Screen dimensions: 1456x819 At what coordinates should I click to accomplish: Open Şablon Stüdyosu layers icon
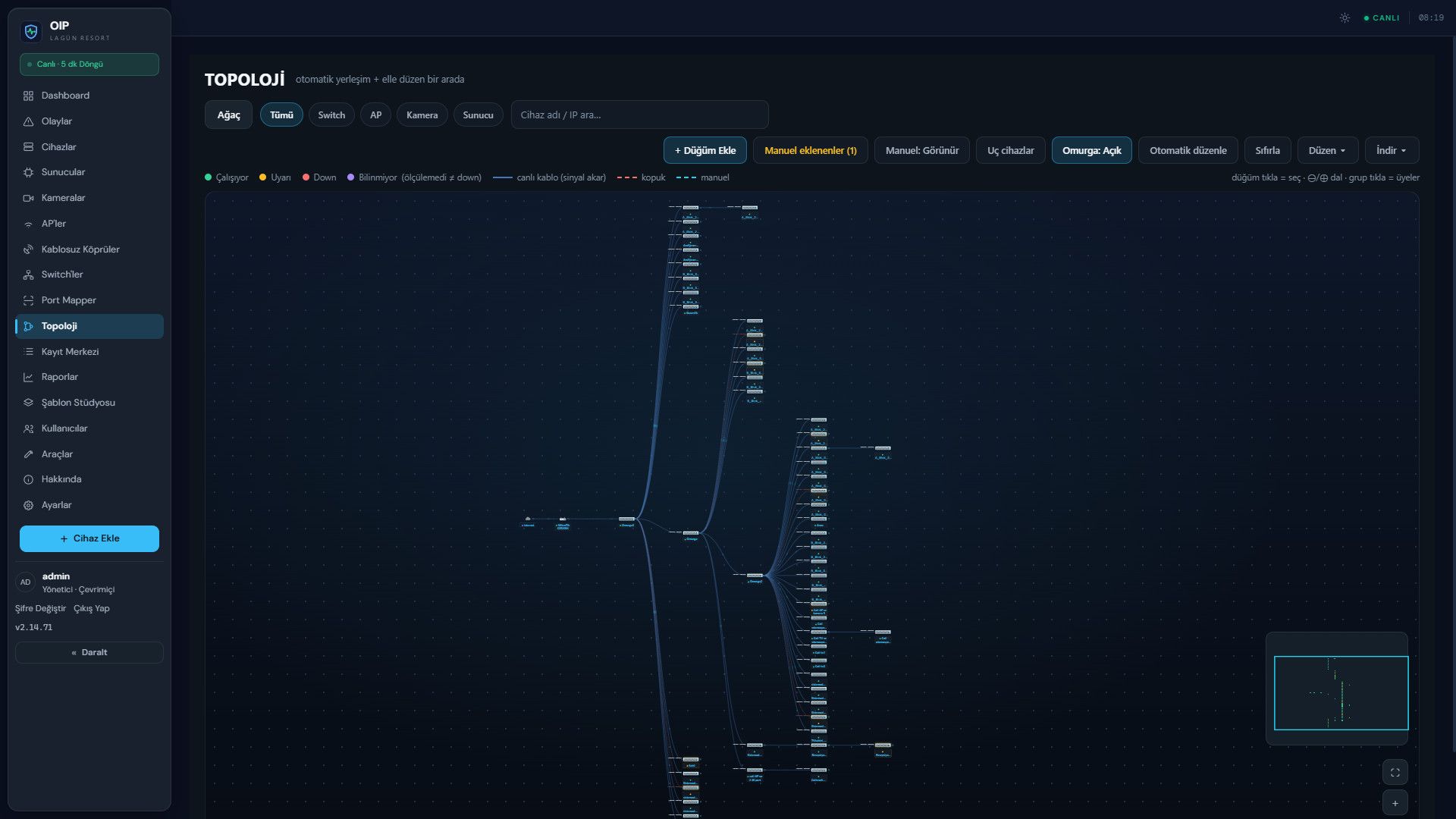click(28, 403)
